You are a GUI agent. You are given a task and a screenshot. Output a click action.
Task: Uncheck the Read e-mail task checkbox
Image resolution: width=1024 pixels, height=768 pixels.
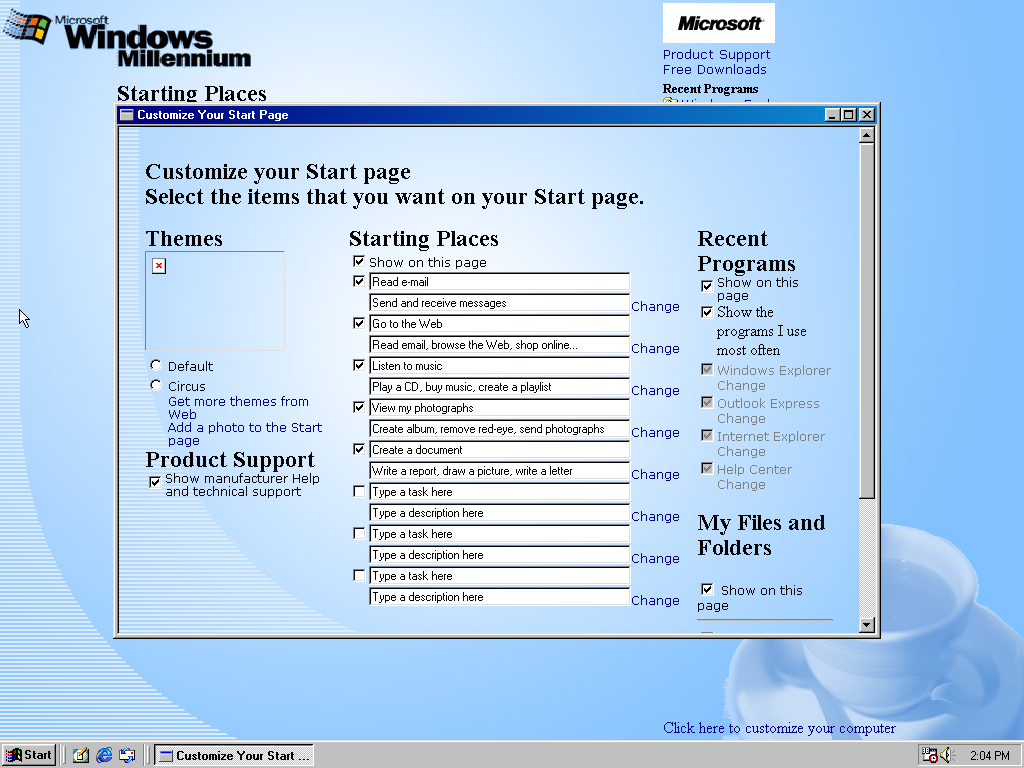tap(359, 281)
